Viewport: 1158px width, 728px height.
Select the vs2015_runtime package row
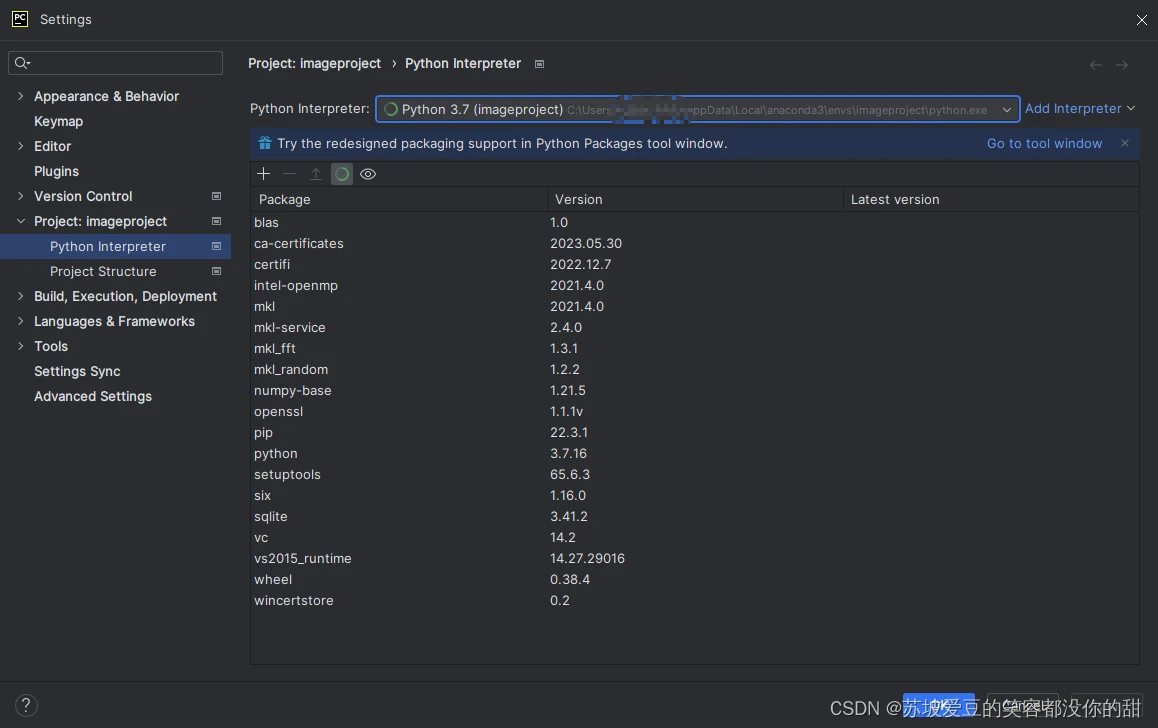point(695,559)
